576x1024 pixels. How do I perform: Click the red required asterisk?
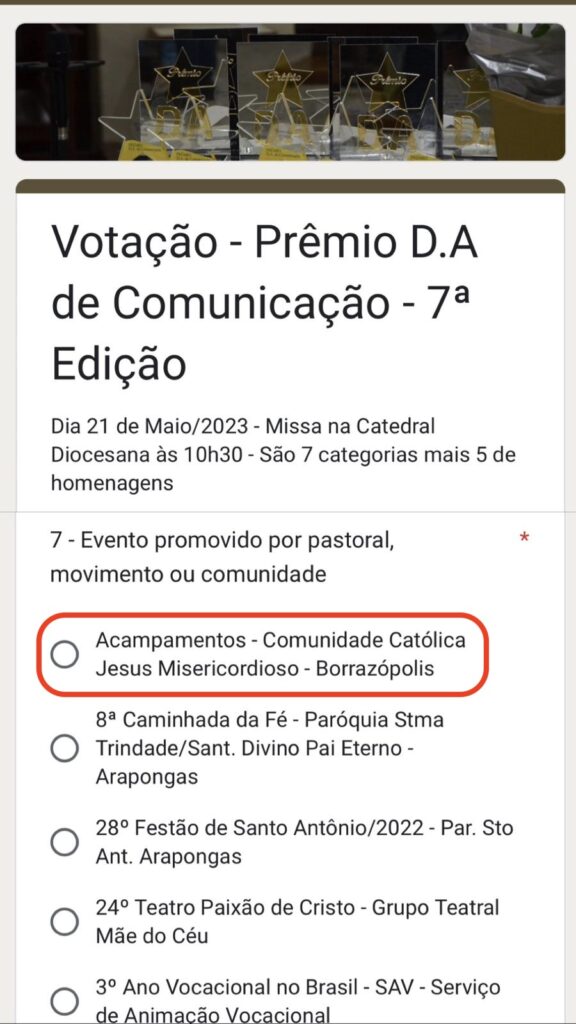[x=523, y=539]
